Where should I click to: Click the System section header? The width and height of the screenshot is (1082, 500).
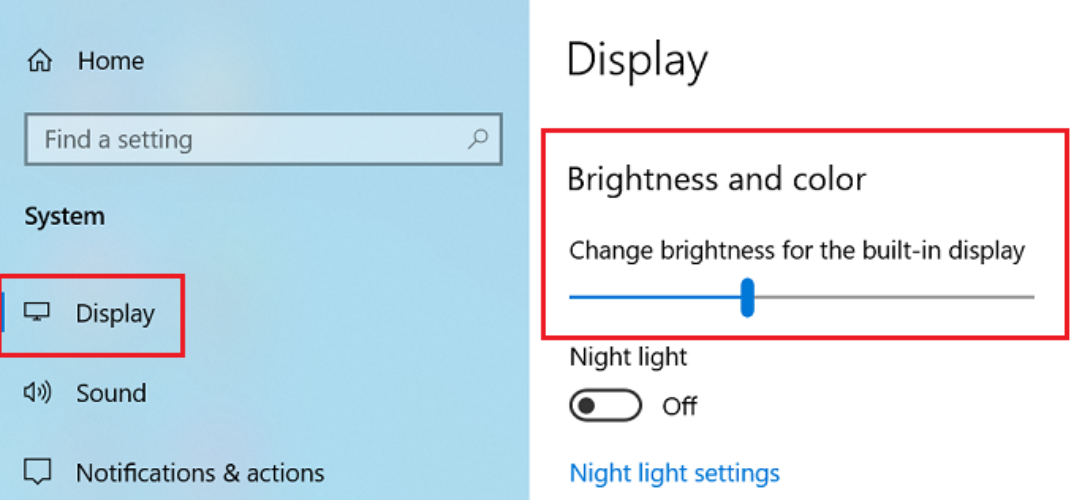click(x=64, y=216)
